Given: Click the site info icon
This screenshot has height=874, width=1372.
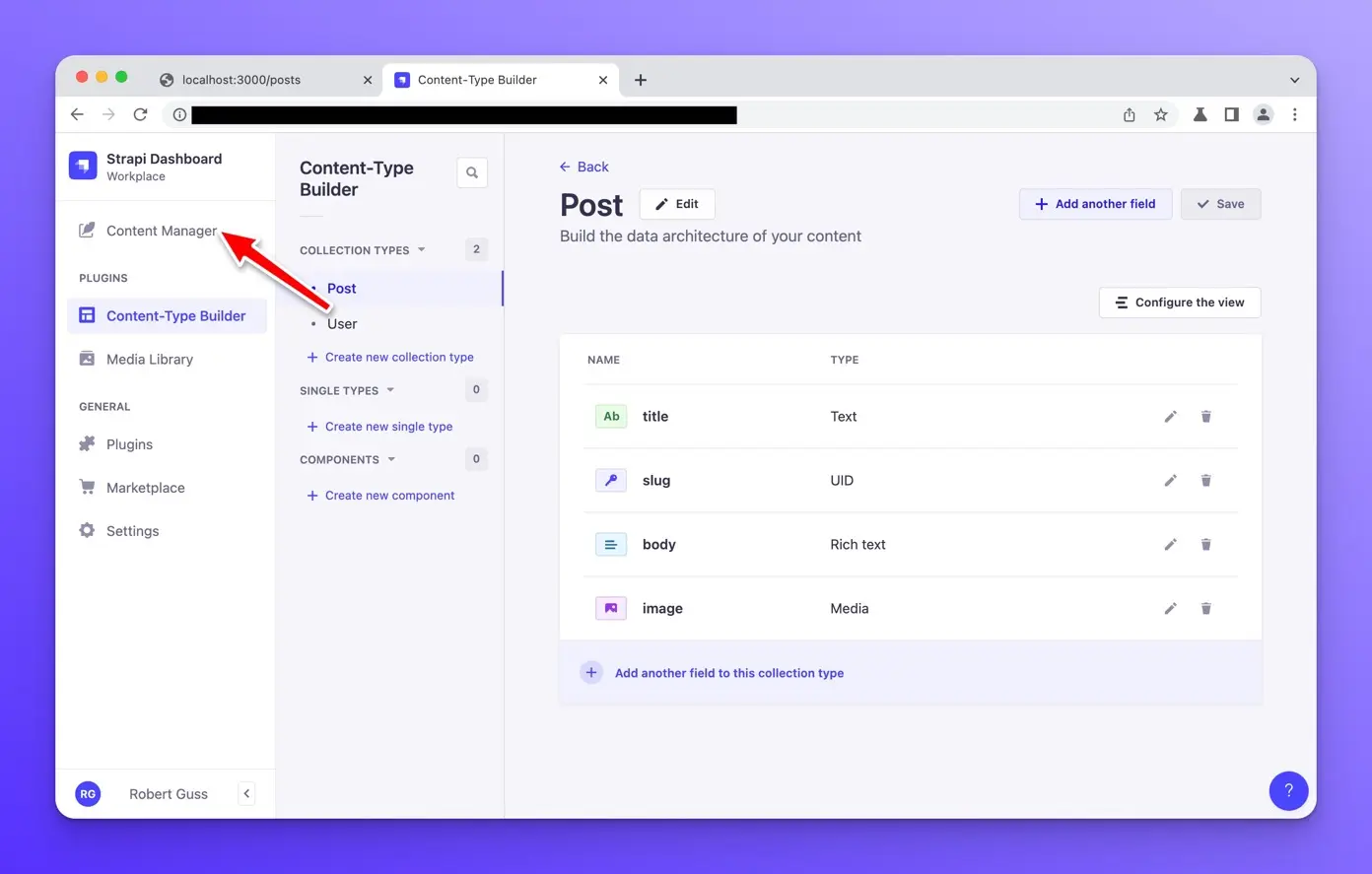Looking at the screenshot, I should point(179,115).
